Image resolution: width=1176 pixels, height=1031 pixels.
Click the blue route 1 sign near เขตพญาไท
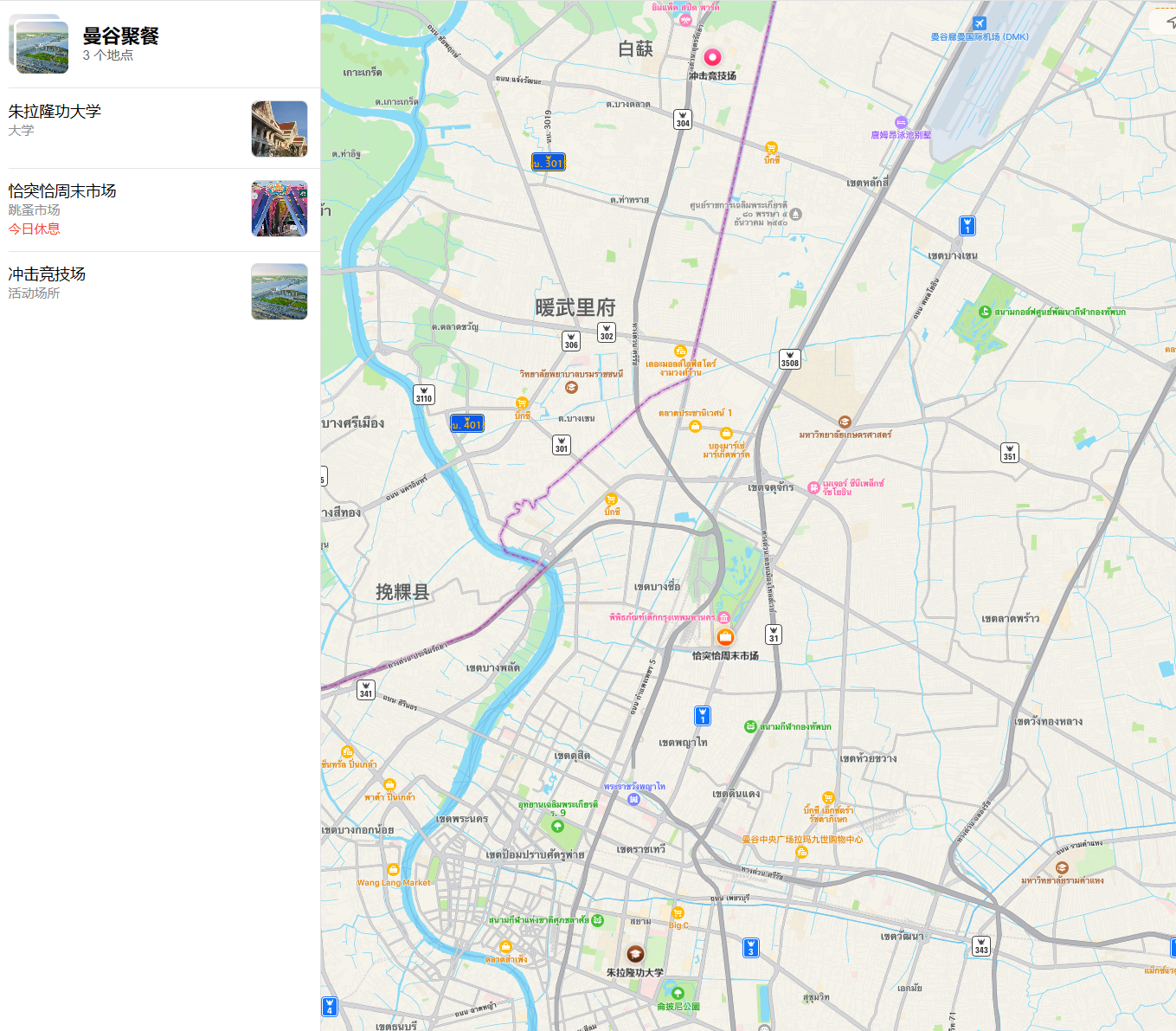click(x=703, y=716)
